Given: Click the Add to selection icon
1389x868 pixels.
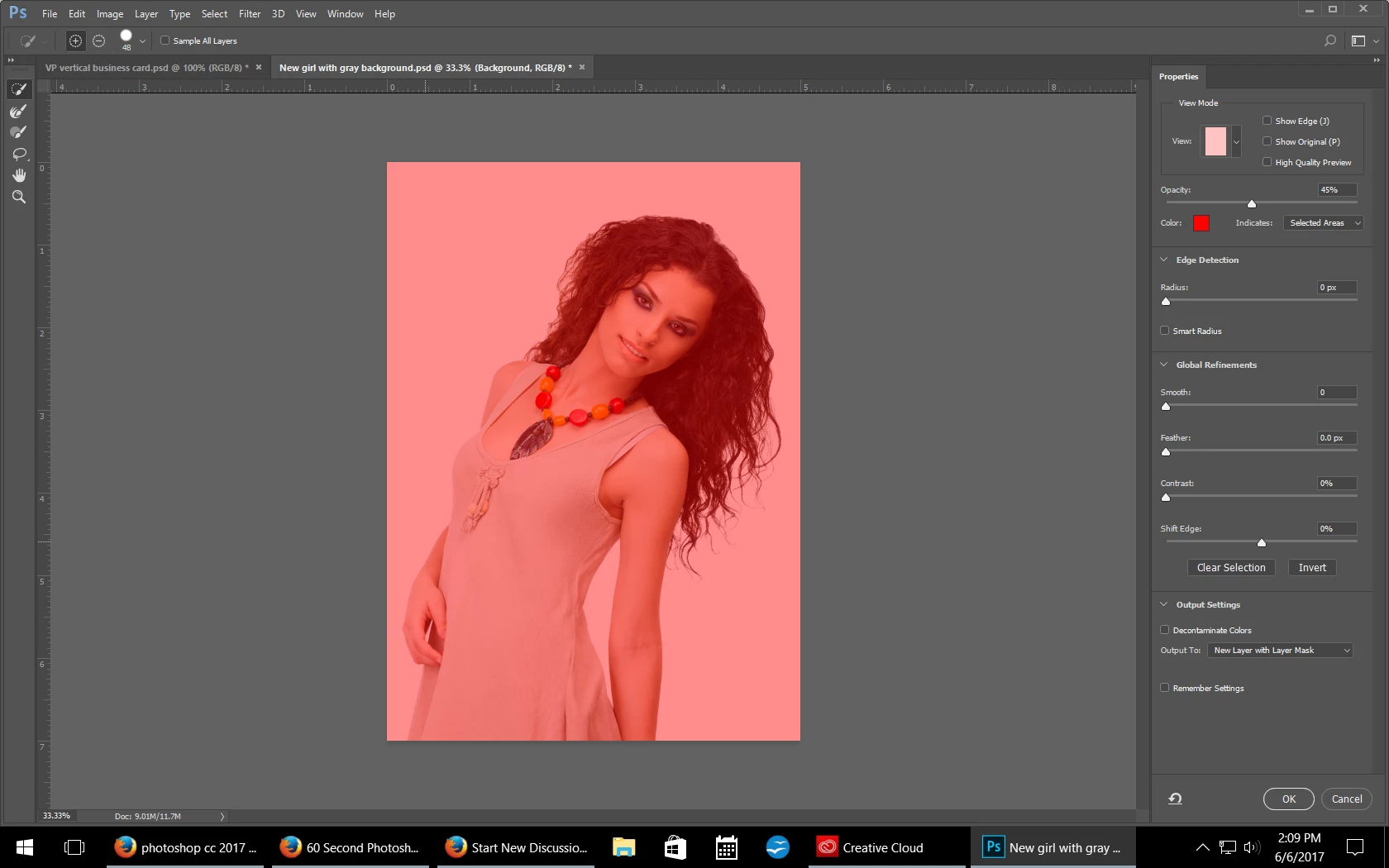Looking at the screenshot, I should click(x=75, y=41).
